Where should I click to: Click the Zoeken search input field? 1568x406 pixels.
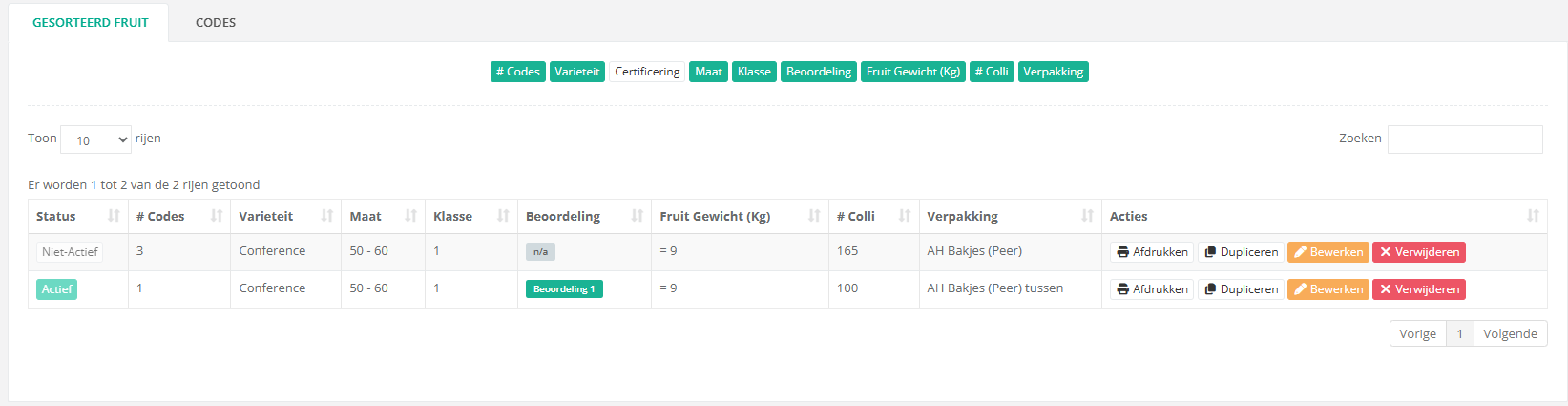click(x=1465, y=139)
